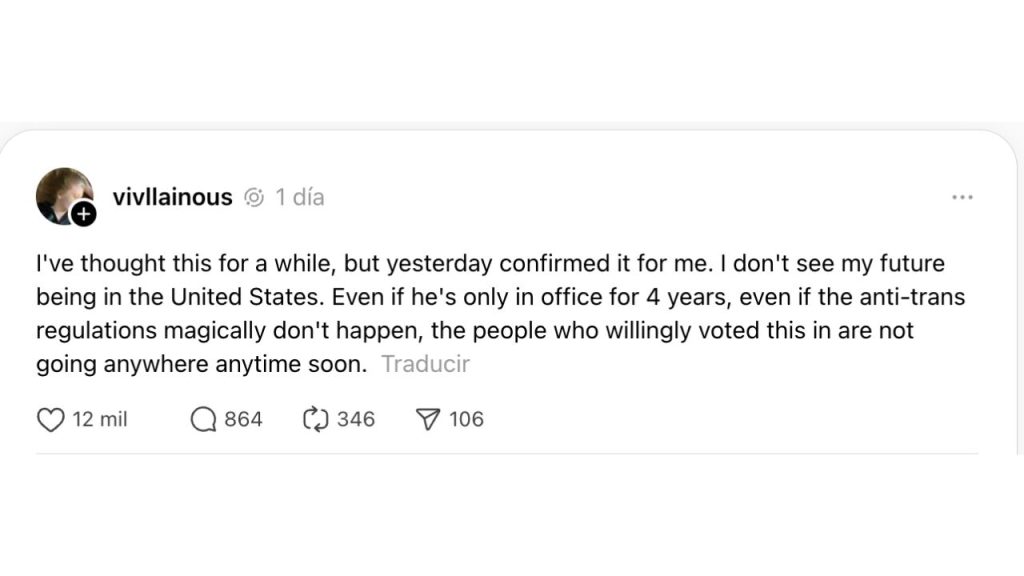Screen dimensions: 1024x576
Task: Click the line starting "regulations magically"
Action: tap(475, 330)
